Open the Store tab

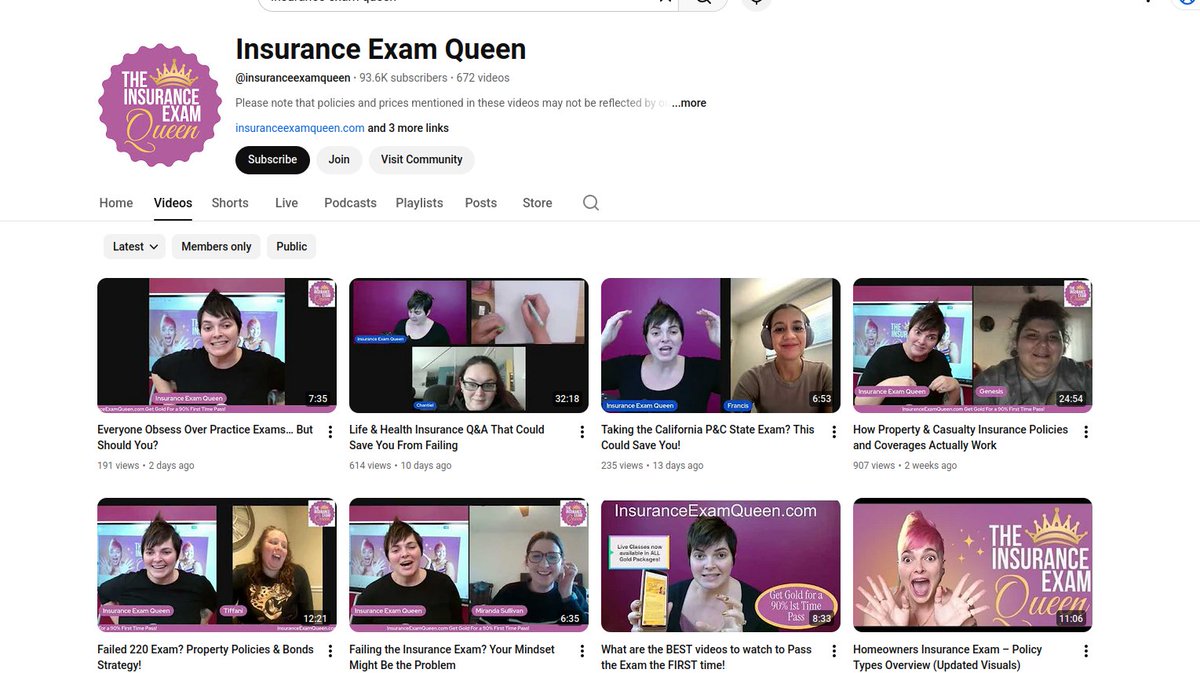(x=537, y=203)
